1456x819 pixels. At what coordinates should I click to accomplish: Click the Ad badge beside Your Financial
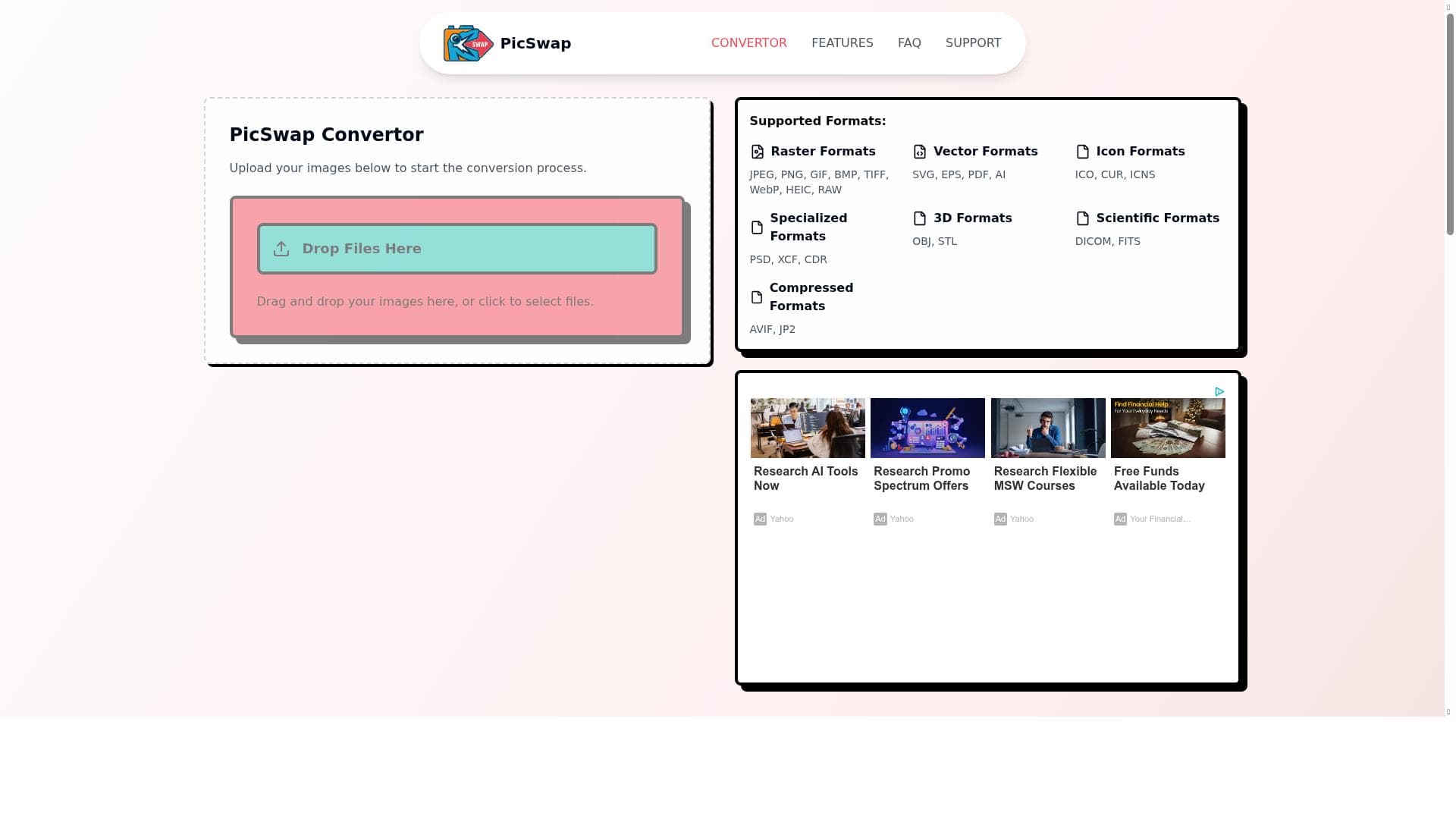(1120, 519)
